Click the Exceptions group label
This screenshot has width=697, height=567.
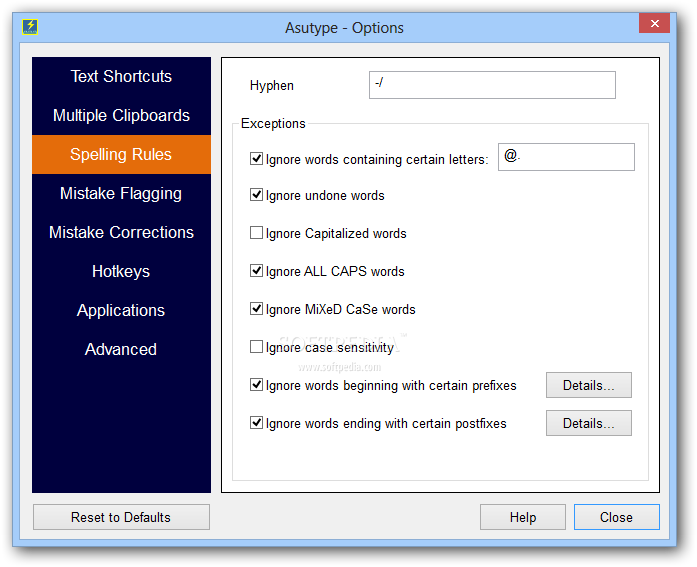tap(273, 124)
